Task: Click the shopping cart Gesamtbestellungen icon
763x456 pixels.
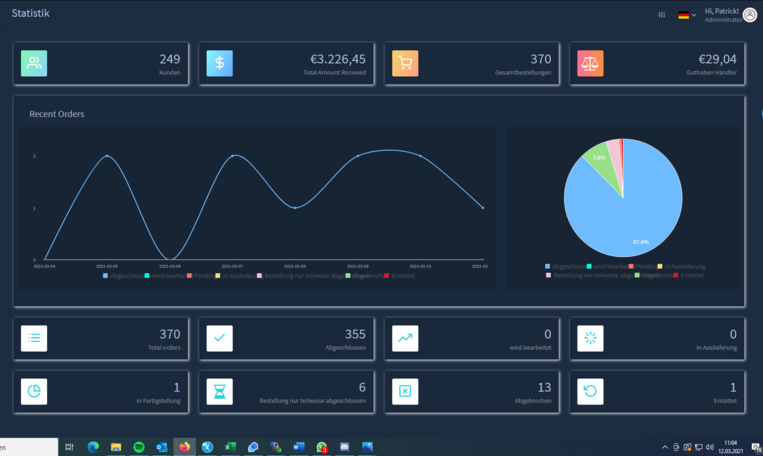Action: coord(405,63)
